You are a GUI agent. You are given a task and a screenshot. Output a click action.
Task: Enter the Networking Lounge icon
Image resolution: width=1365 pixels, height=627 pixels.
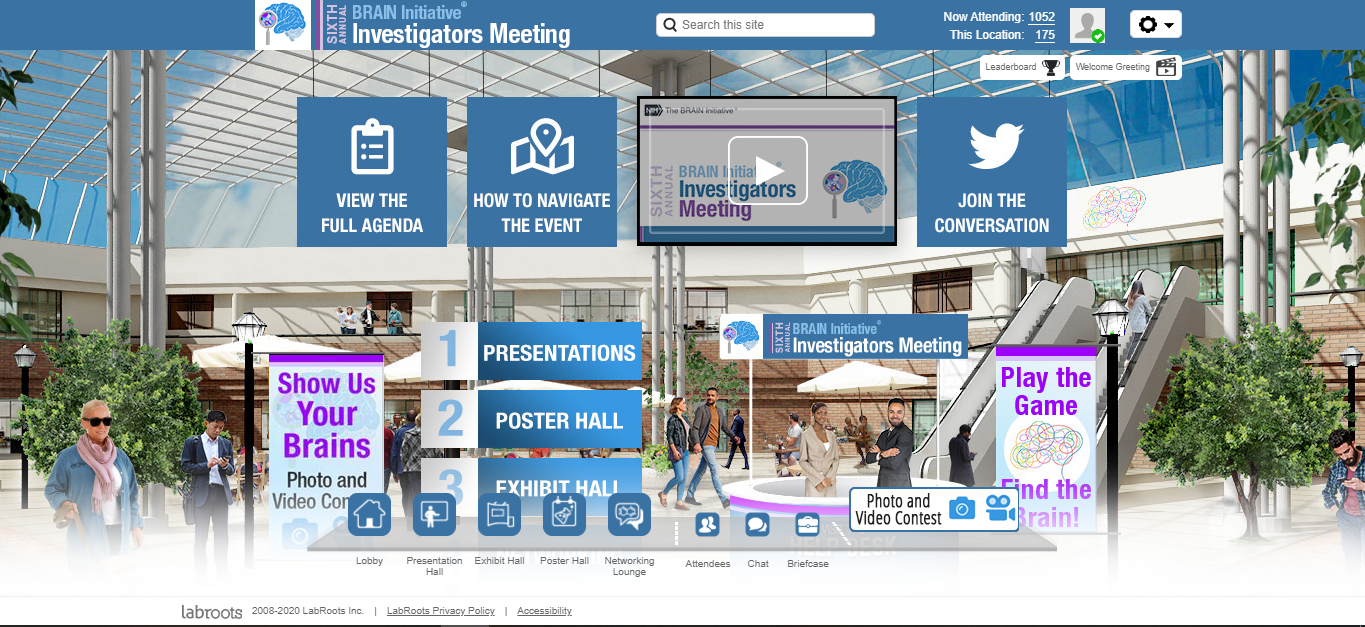point(629,515)
